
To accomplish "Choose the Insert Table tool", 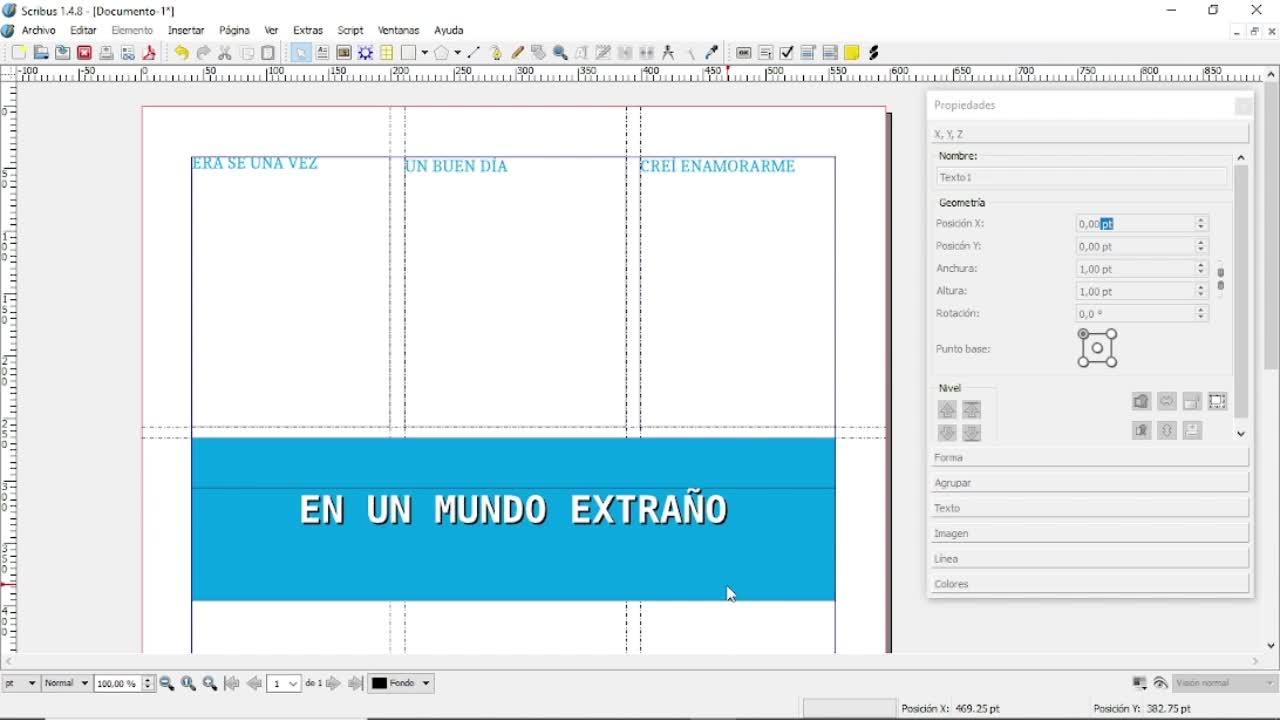I will pos(387,53).
